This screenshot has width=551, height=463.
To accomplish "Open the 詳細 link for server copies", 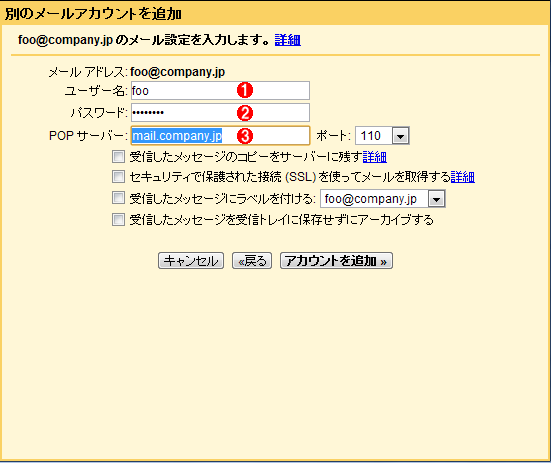I will point(375,157).
